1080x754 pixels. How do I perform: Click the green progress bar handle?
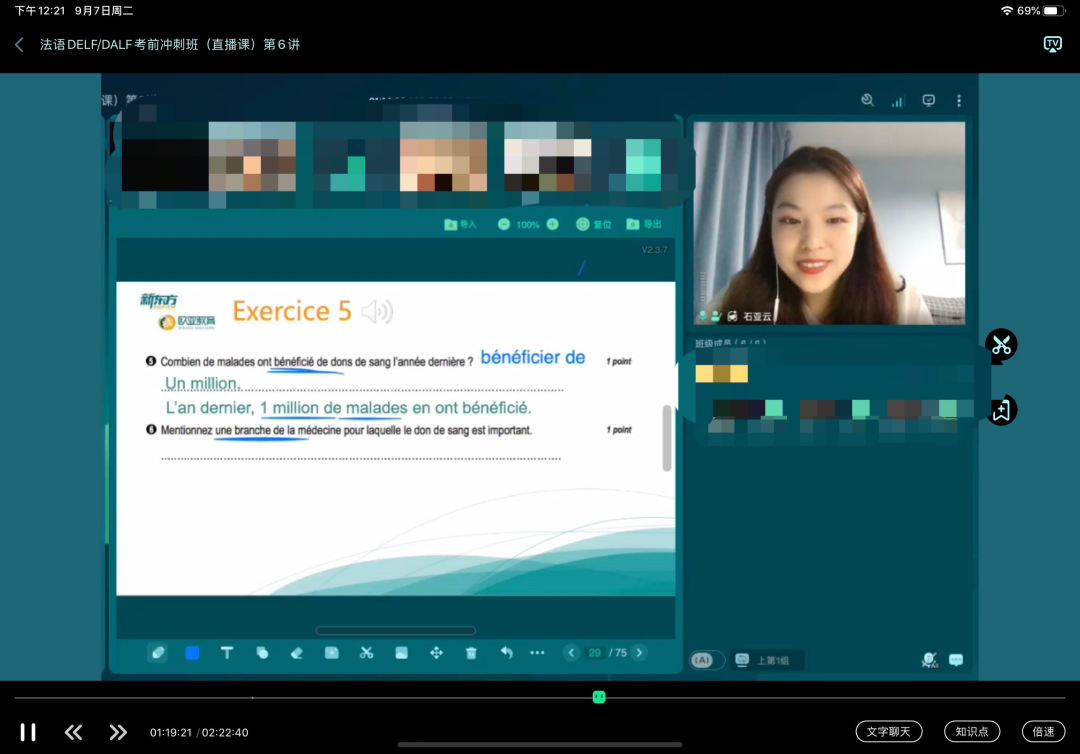pos(599,697)
